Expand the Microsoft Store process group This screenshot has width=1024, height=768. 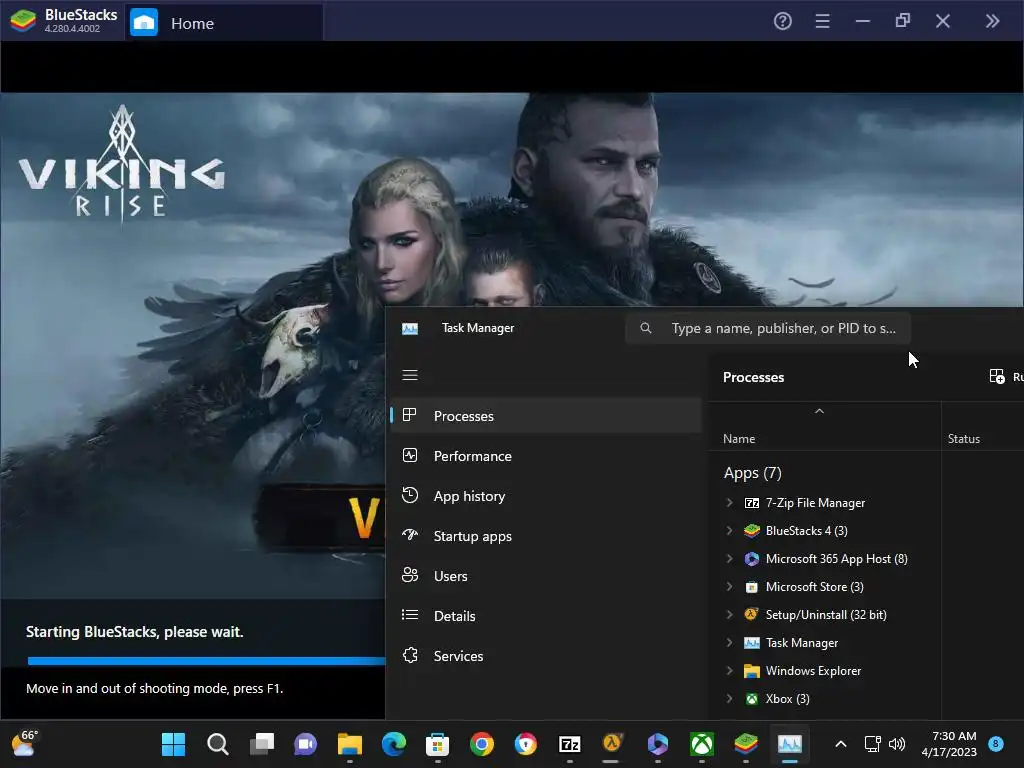point(729,587)
